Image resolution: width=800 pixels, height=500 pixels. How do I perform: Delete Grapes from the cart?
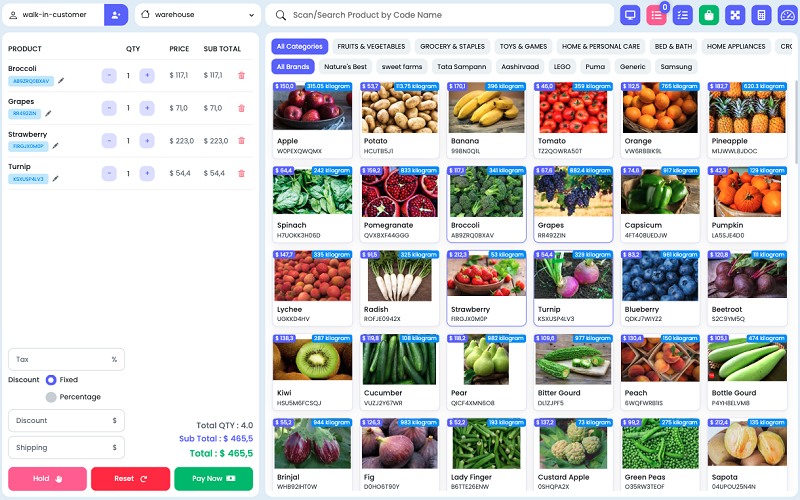click(x=241, y=108)
